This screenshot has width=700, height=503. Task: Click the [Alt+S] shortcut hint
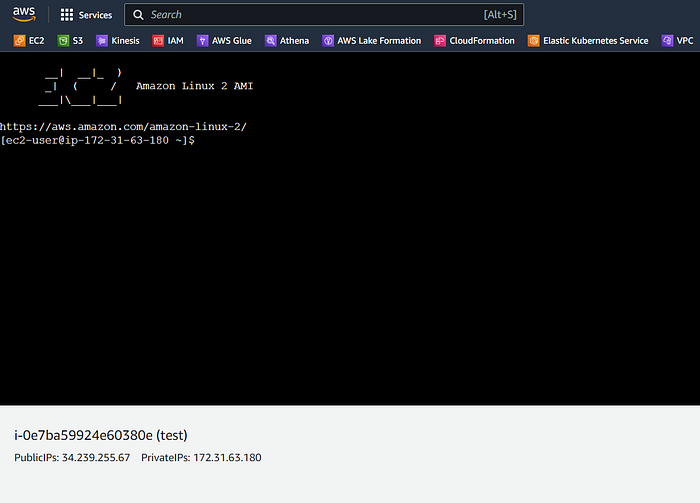pos(500,15)
